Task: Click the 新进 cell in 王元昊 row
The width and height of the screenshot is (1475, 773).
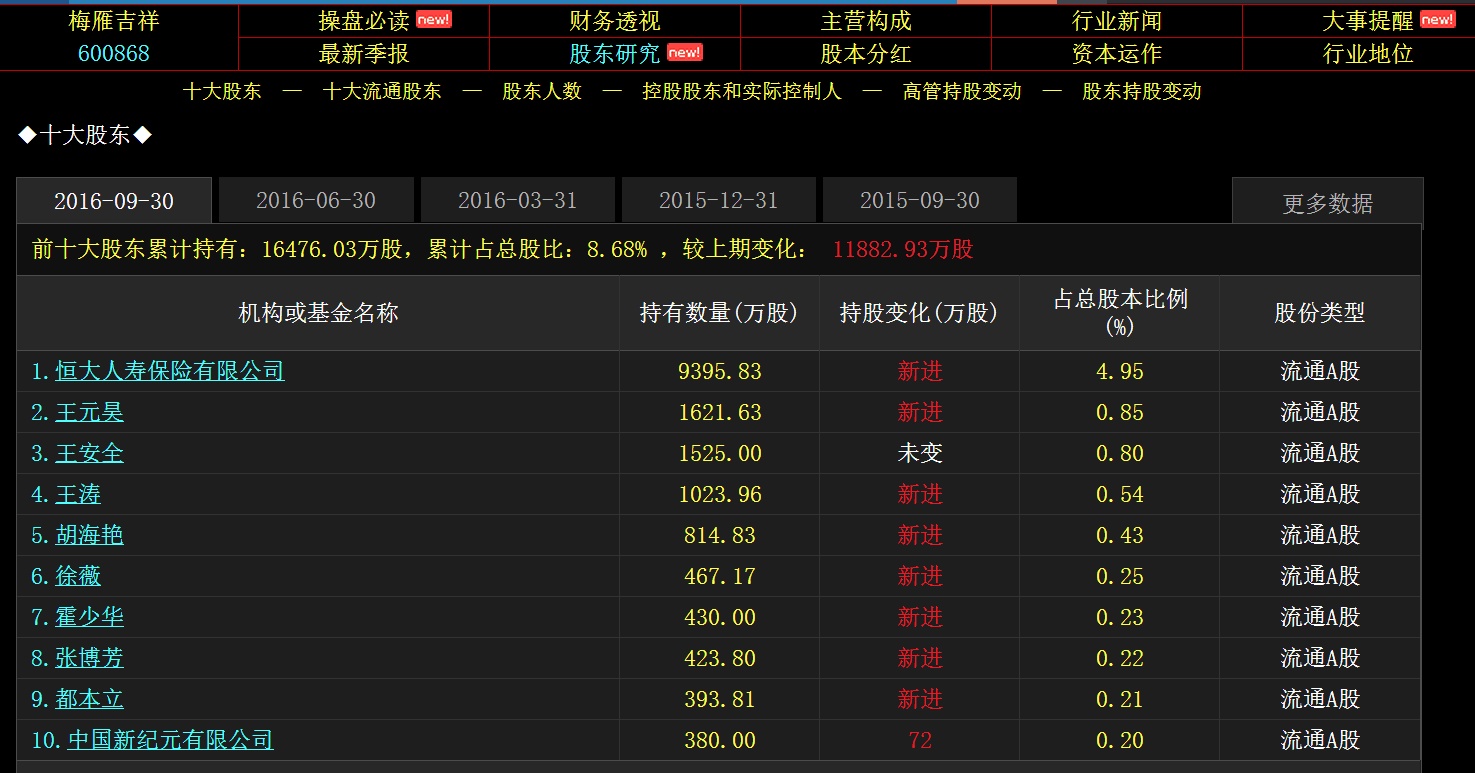Action: click(920, 412)
